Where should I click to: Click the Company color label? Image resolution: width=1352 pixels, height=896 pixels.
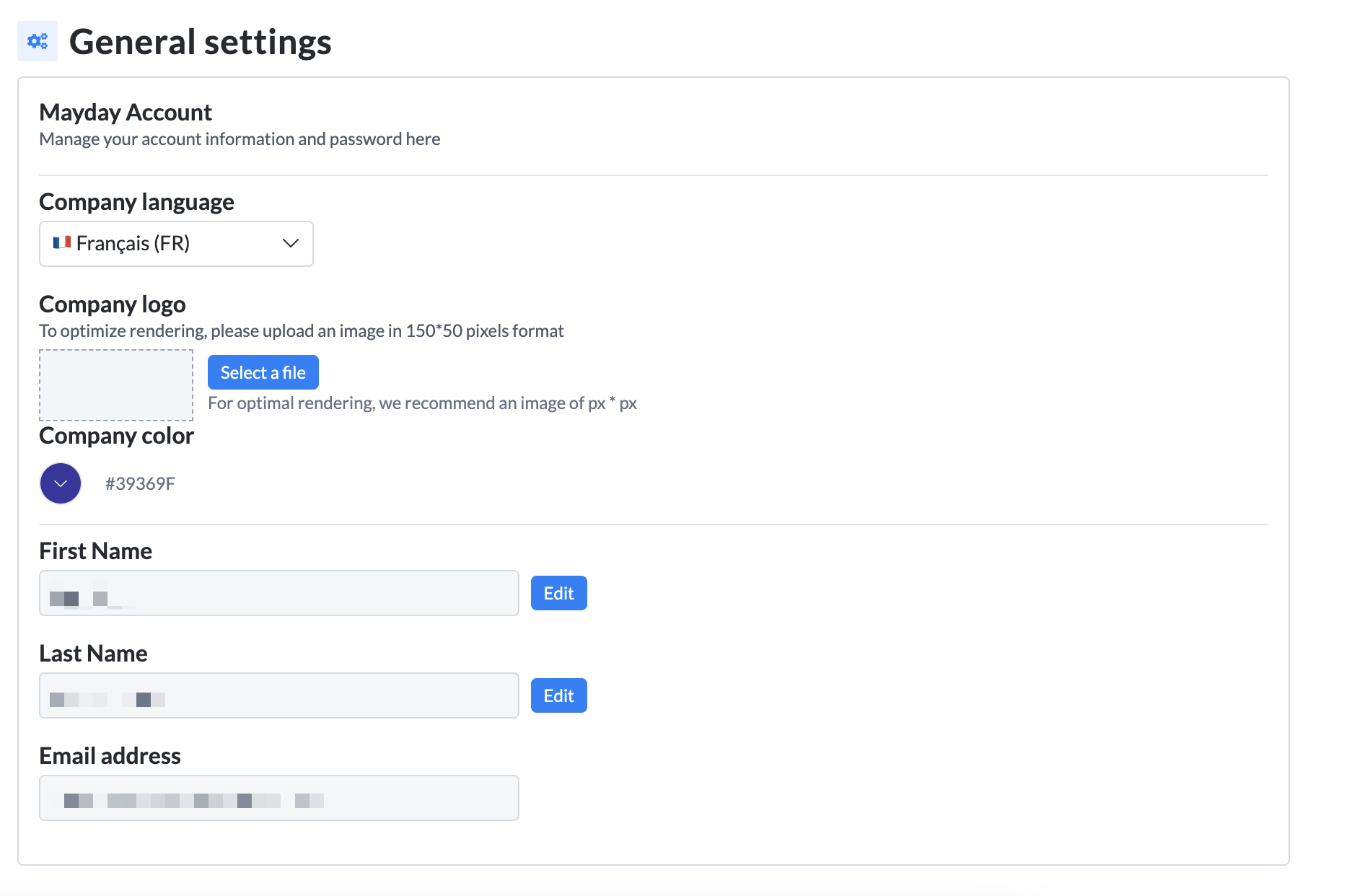pyautogui.click(x=116, y=436)
